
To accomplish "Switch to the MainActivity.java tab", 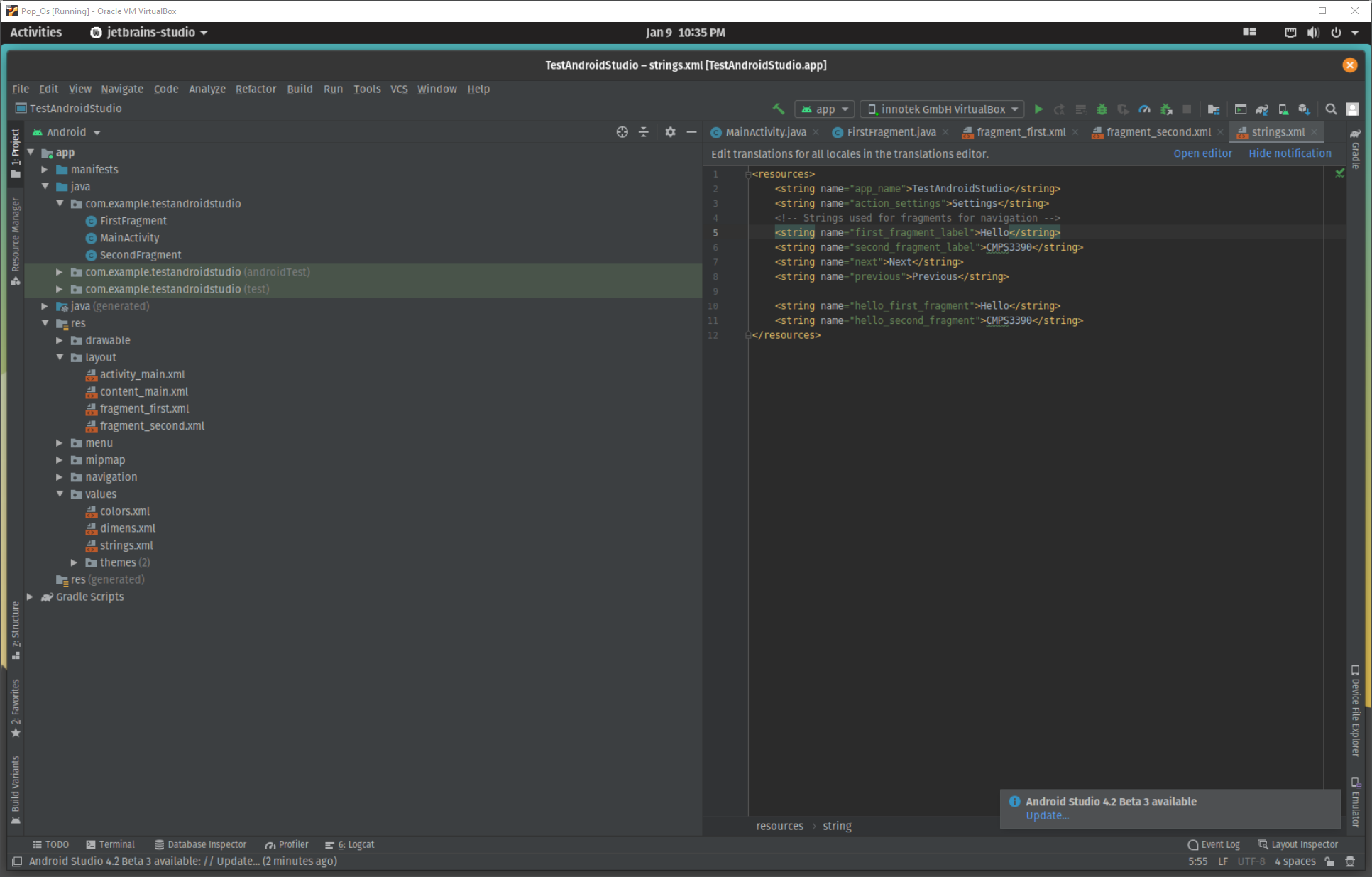I will [766, 132].
